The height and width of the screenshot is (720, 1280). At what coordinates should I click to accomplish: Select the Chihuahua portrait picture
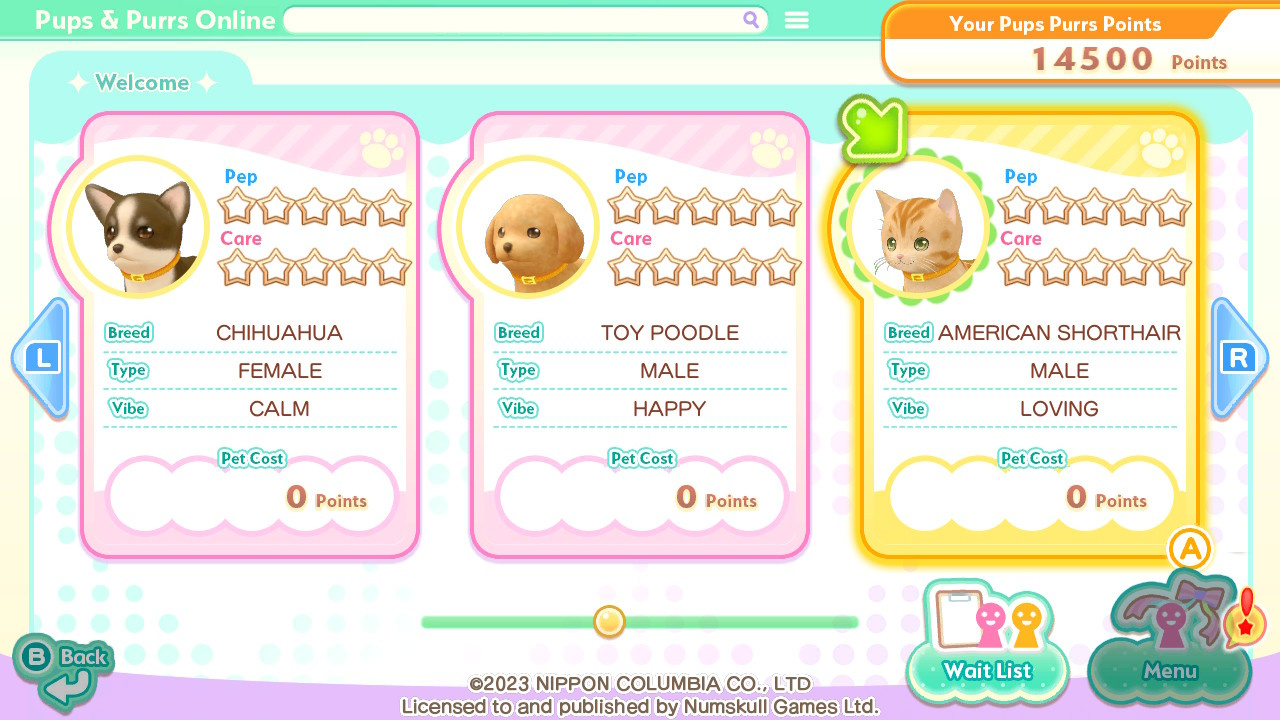(139, 227)
